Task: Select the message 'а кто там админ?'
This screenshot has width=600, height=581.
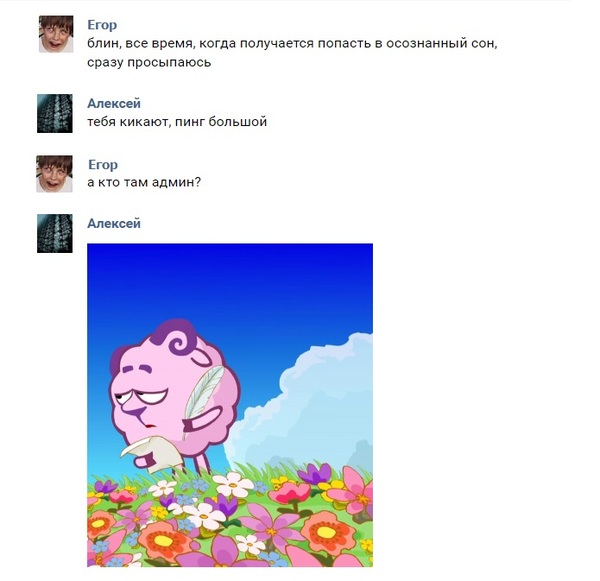Action: 144,182
